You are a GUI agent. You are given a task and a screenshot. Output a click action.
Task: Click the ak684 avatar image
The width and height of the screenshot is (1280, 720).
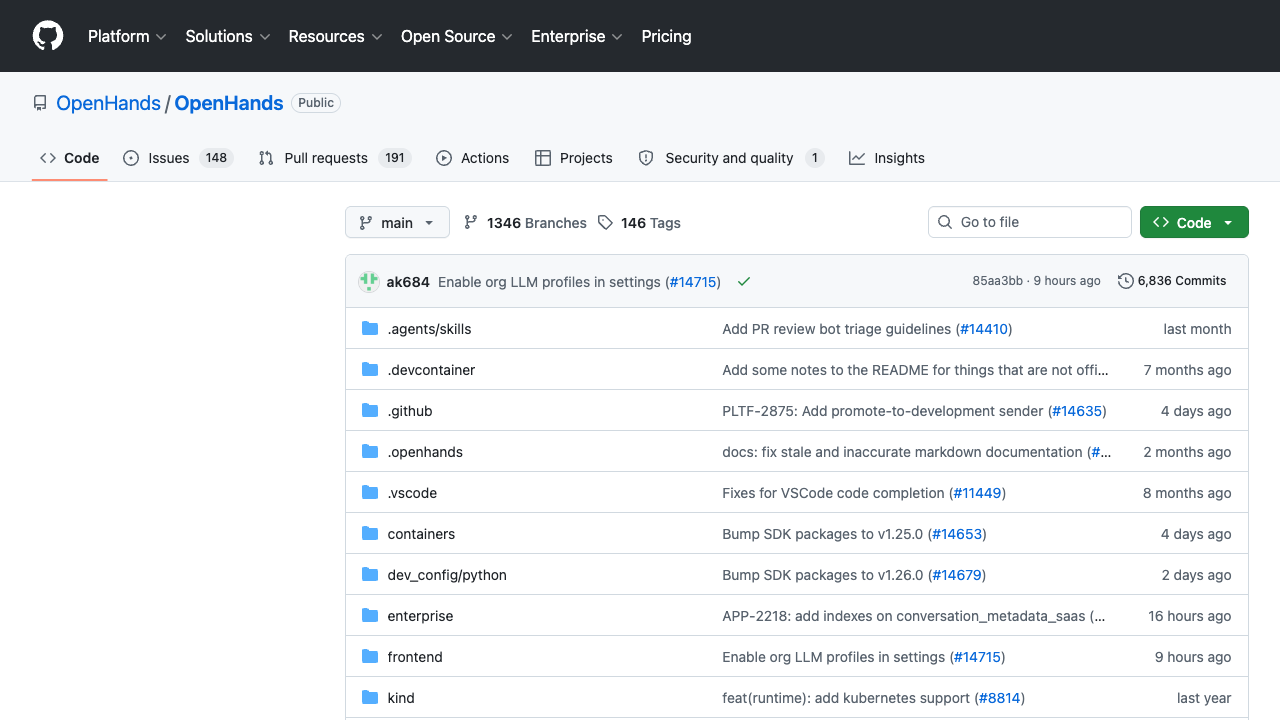point(369,282)
